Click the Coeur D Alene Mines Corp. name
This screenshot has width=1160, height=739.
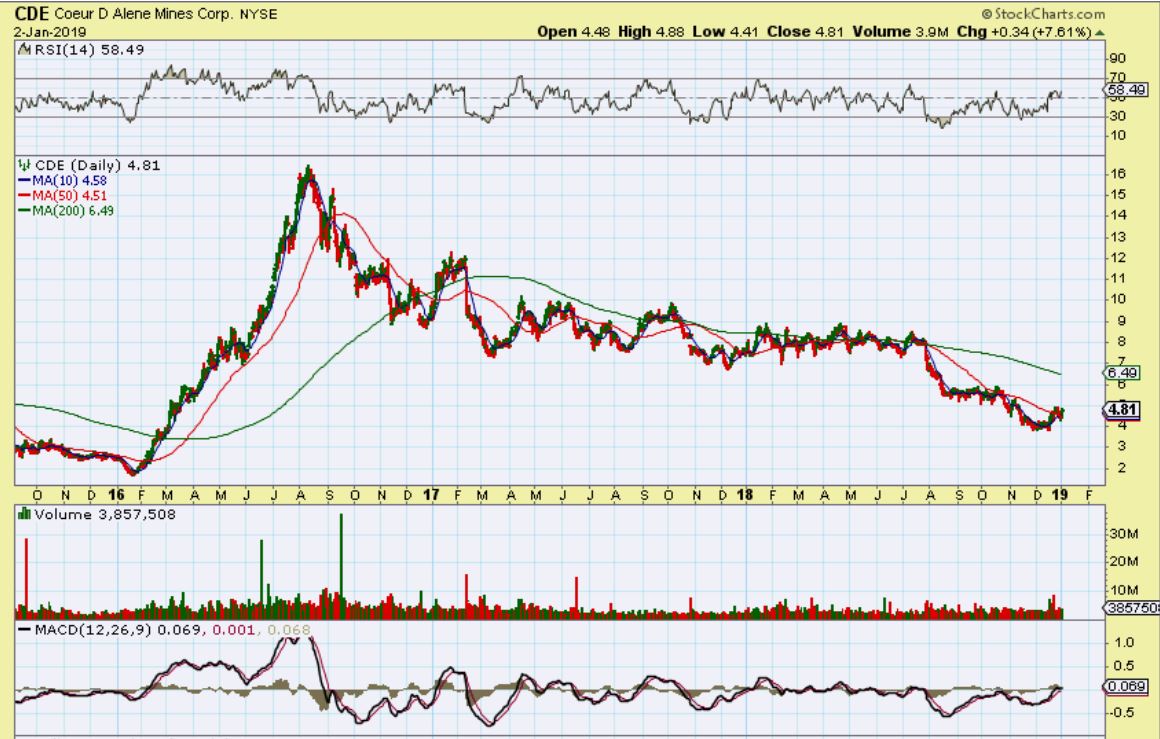point(144,14)
